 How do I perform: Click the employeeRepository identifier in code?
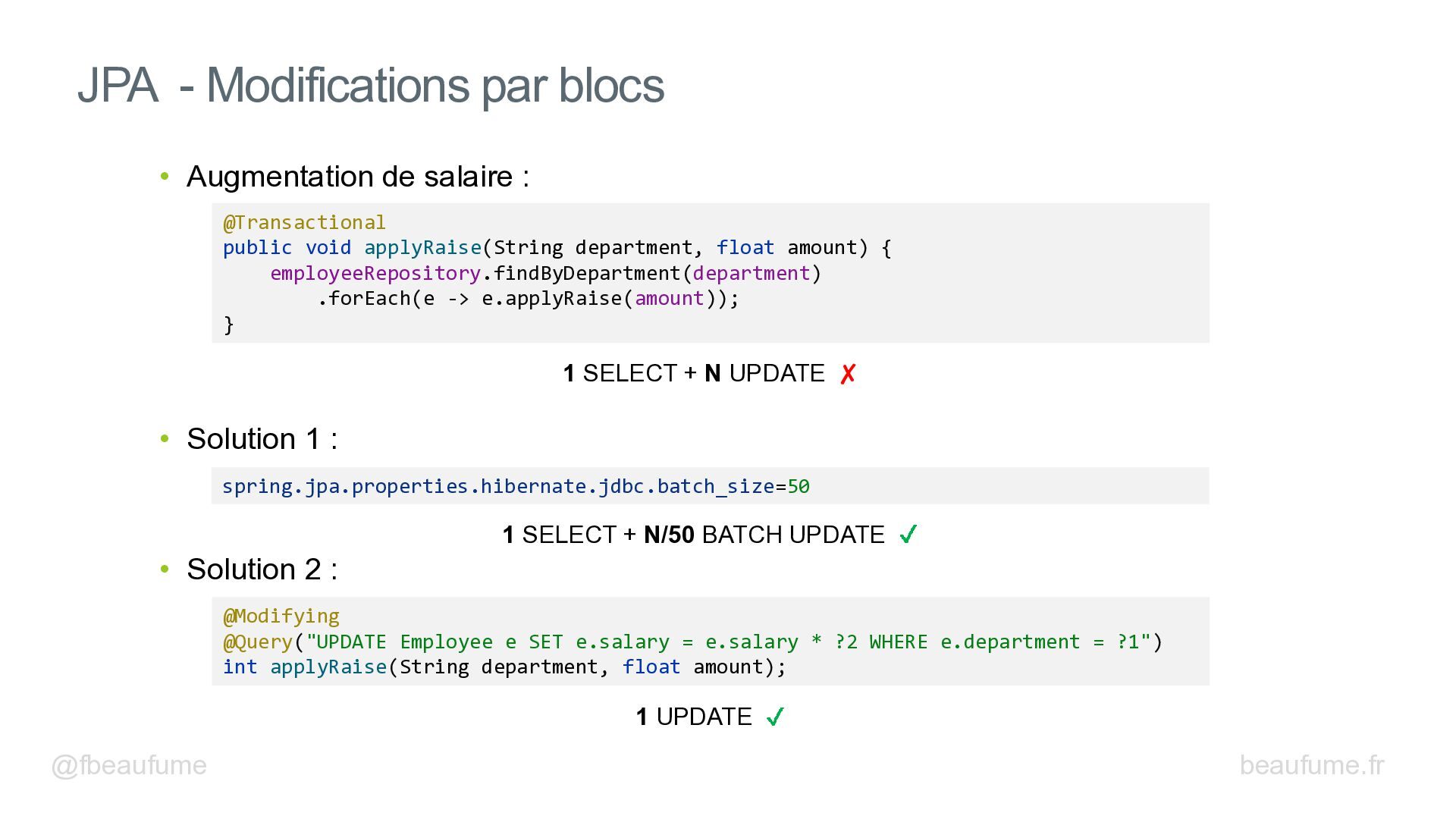click(375, 273)
